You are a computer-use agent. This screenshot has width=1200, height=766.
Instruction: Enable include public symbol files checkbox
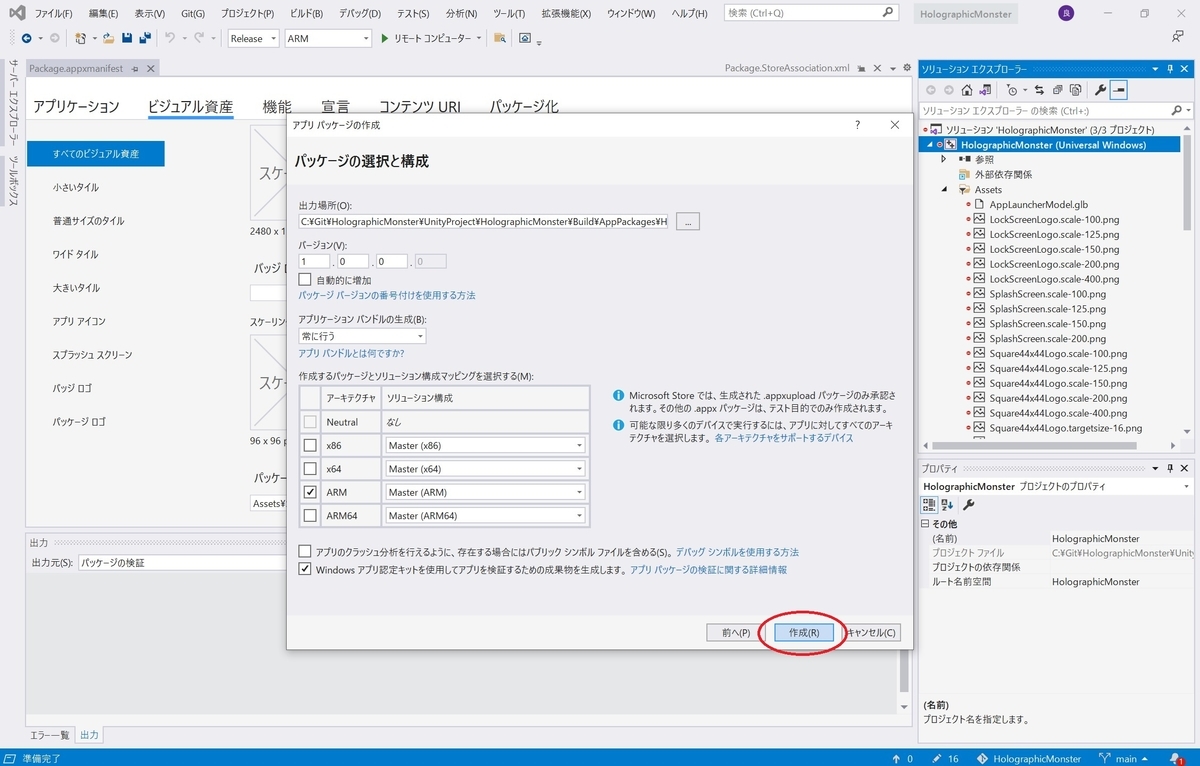point(306,552)
